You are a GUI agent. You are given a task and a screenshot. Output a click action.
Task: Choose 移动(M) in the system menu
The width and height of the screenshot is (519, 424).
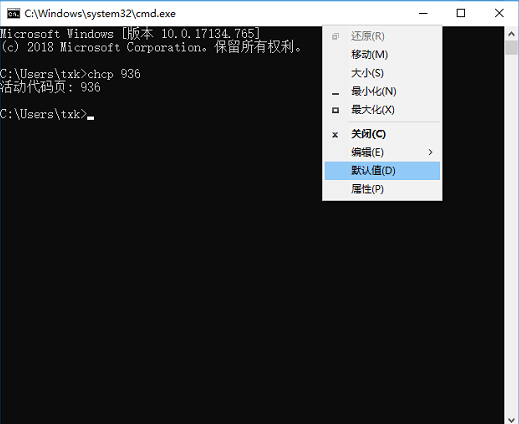pyautogui.click(x=382, y=55)
